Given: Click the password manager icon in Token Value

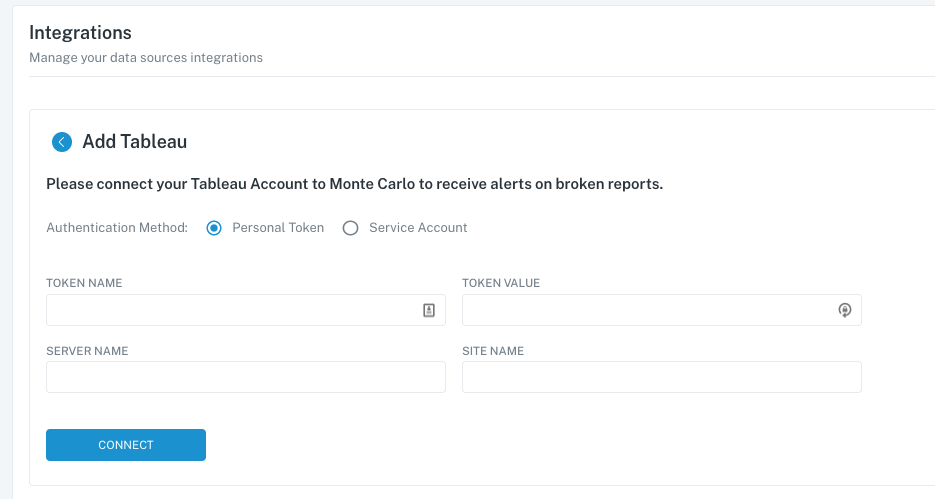Looking at the screenshot, I should tap(844, 311).
